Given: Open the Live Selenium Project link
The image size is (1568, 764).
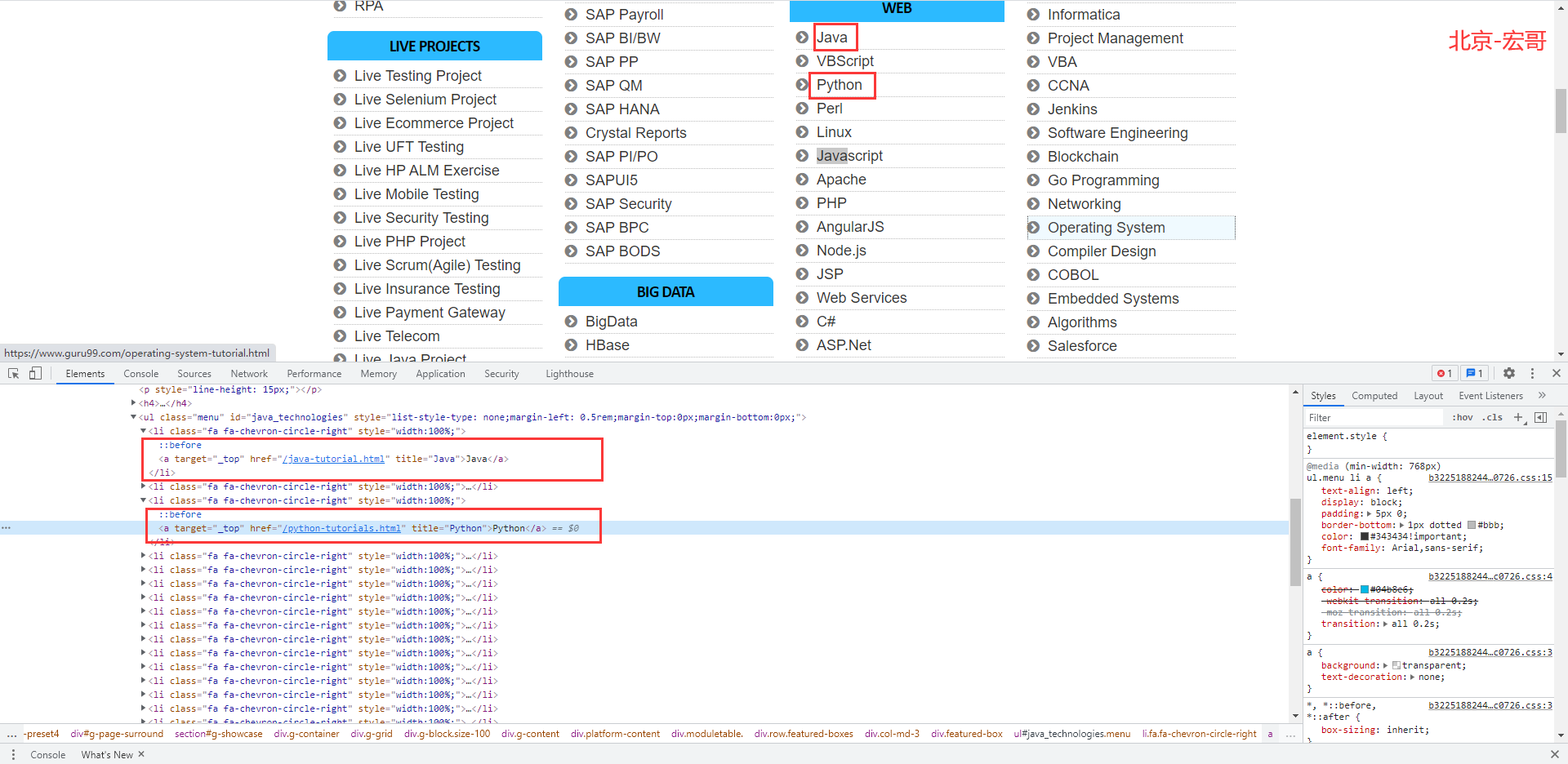Looking at the screenshot, I should pos(425,100).
